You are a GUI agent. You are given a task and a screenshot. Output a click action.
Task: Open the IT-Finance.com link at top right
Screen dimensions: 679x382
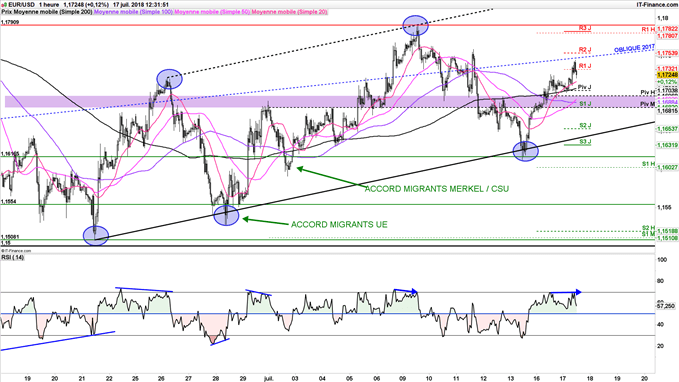click(x=656, y=4)
